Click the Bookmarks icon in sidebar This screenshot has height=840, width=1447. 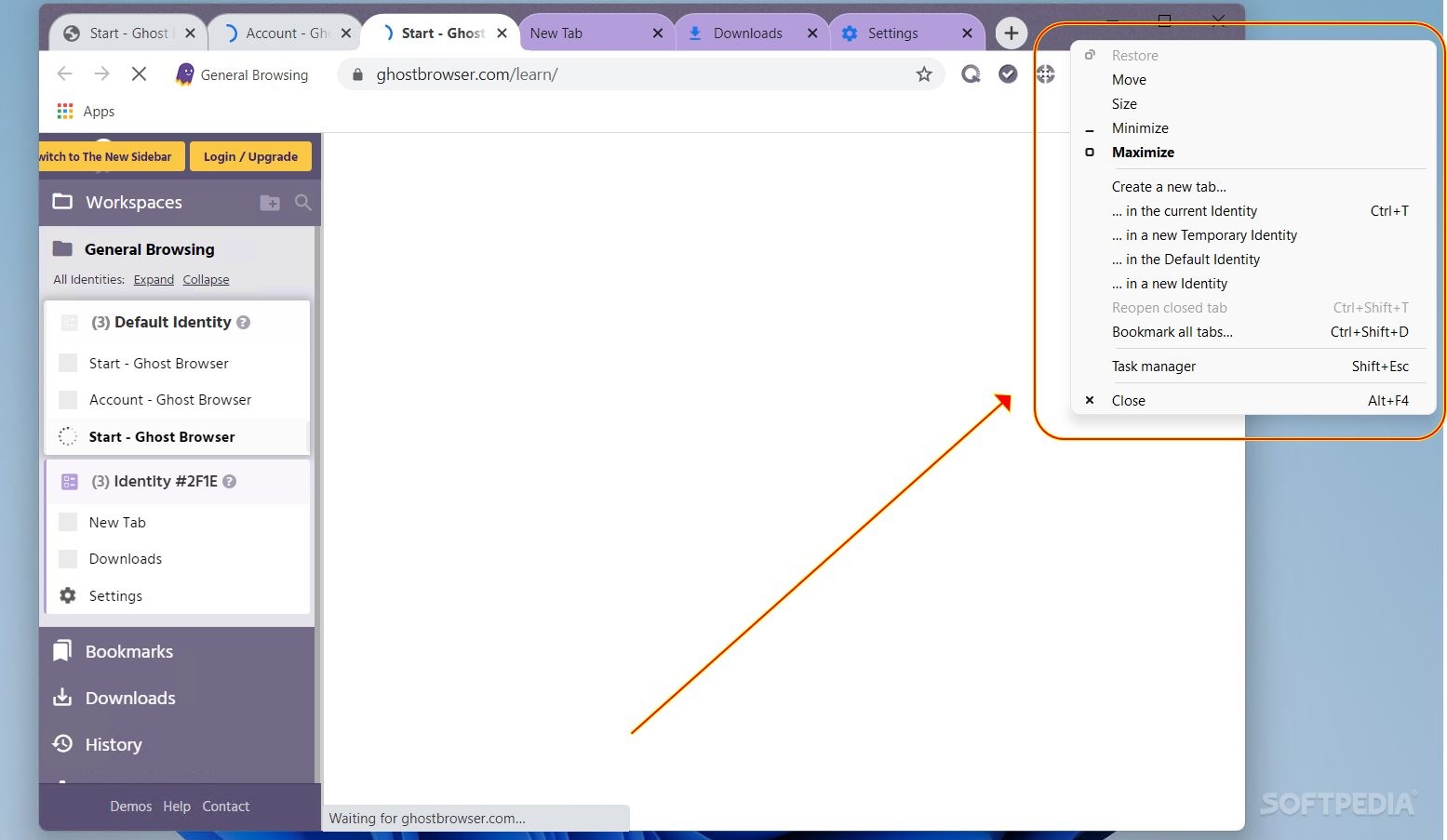[x=62, y=651]
